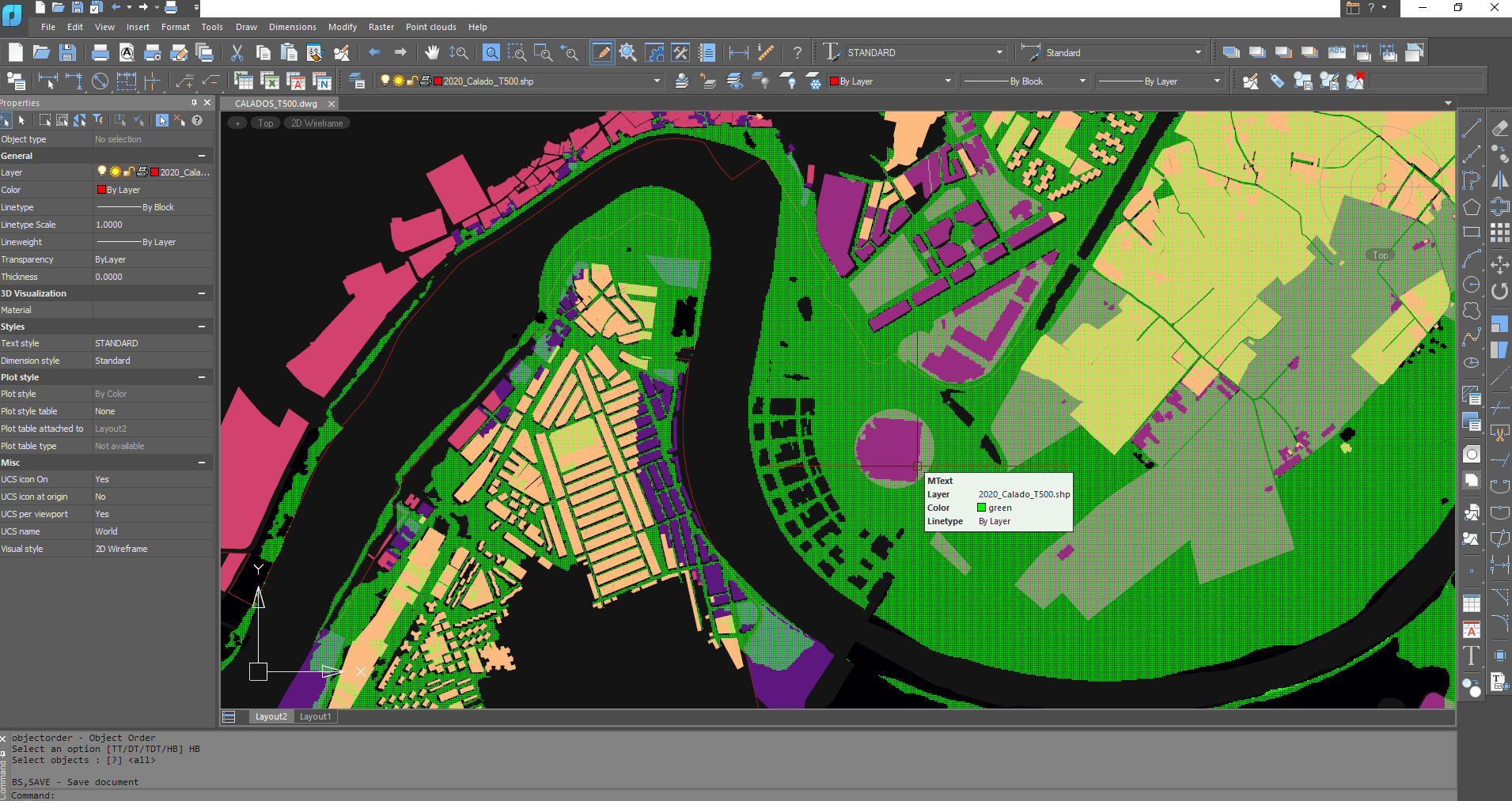Toggle the padlock in the Properties Layer row
The height and width of the screenshot is (801, 1512).
(128, 172)
